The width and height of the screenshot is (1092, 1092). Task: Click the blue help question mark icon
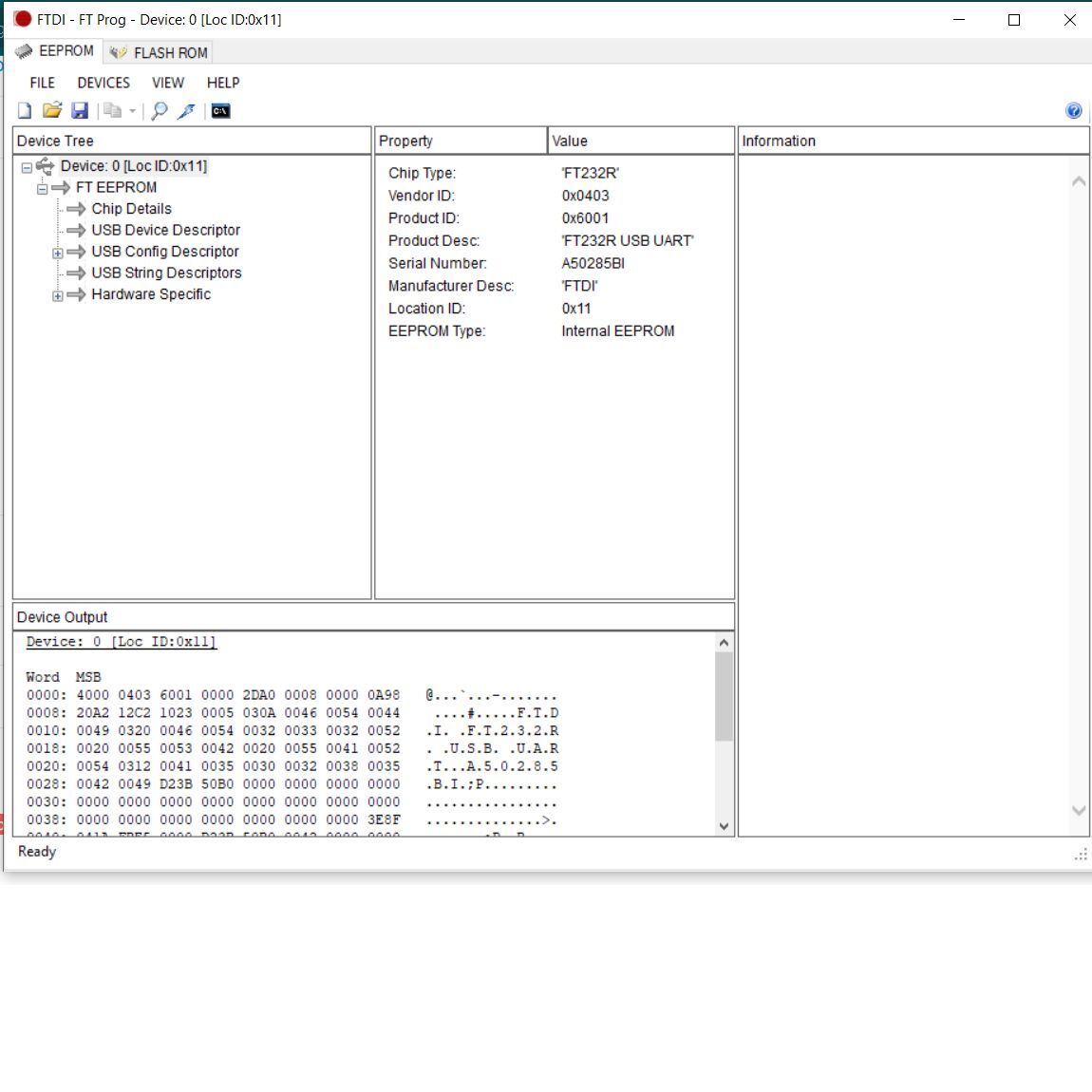click(1073, 110)
